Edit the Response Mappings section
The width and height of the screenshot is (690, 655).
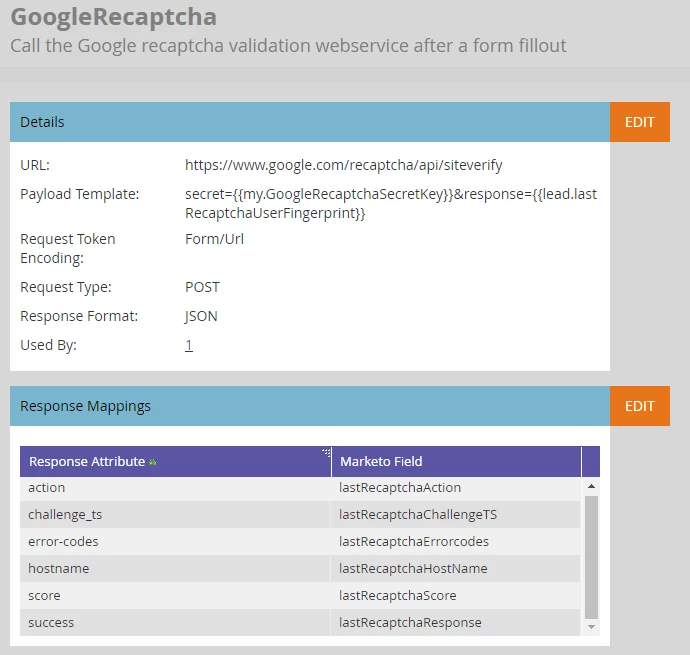pyautogui.click(x=639, y=406)
